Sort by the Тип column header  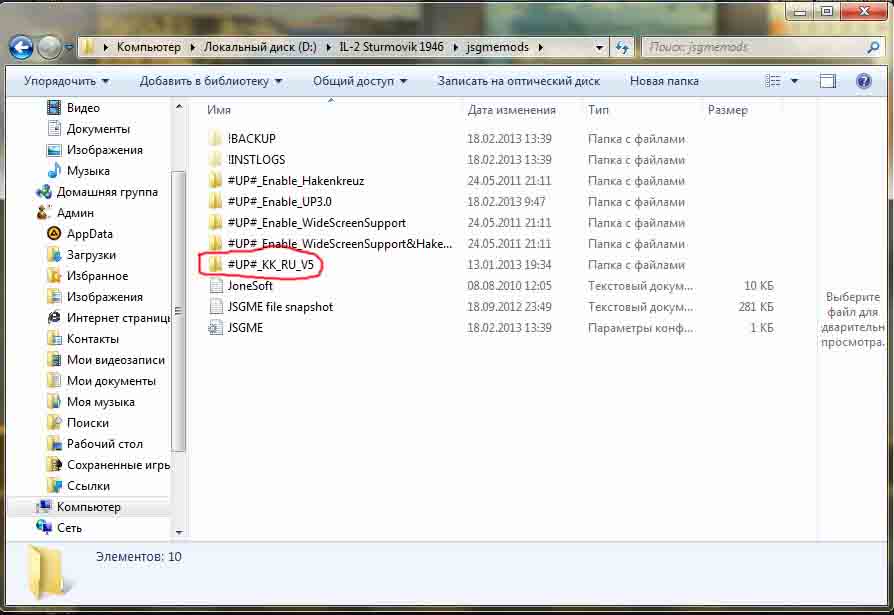598,110
